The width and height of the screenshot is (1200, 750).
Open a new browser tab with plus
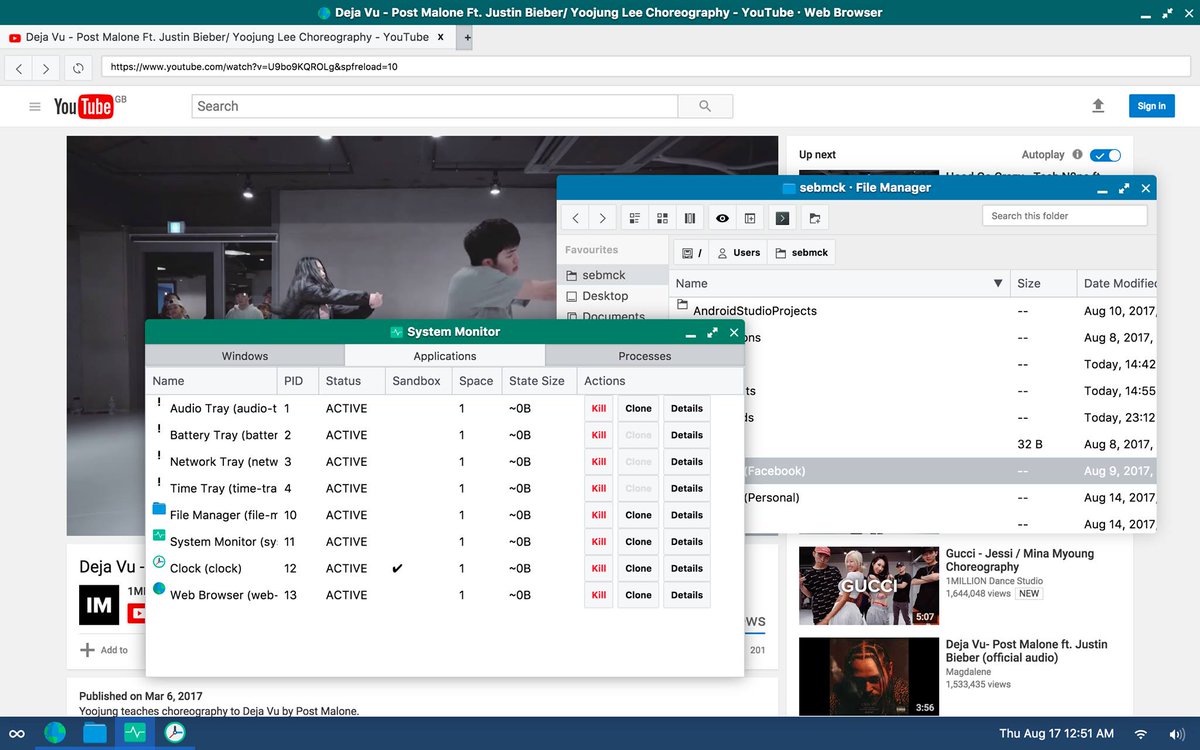(x=467, y=38)
